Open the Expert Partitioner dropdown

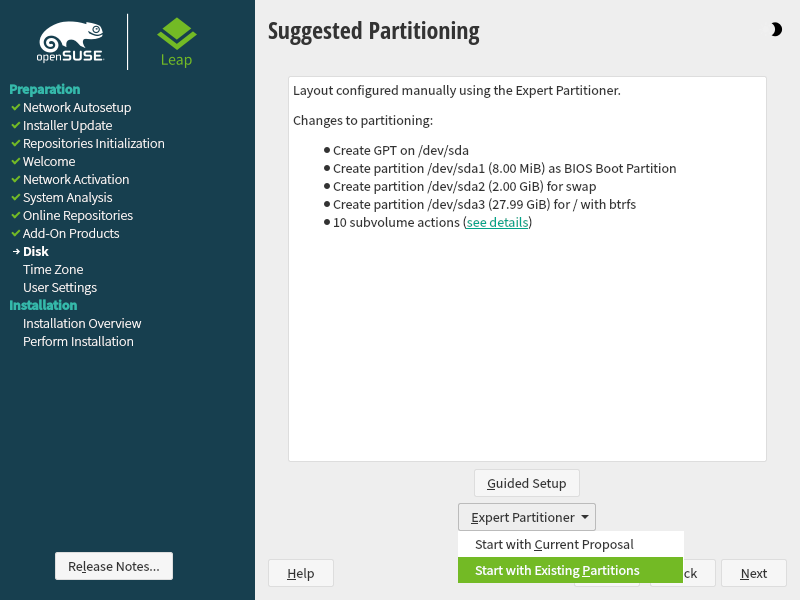point(527,517)
